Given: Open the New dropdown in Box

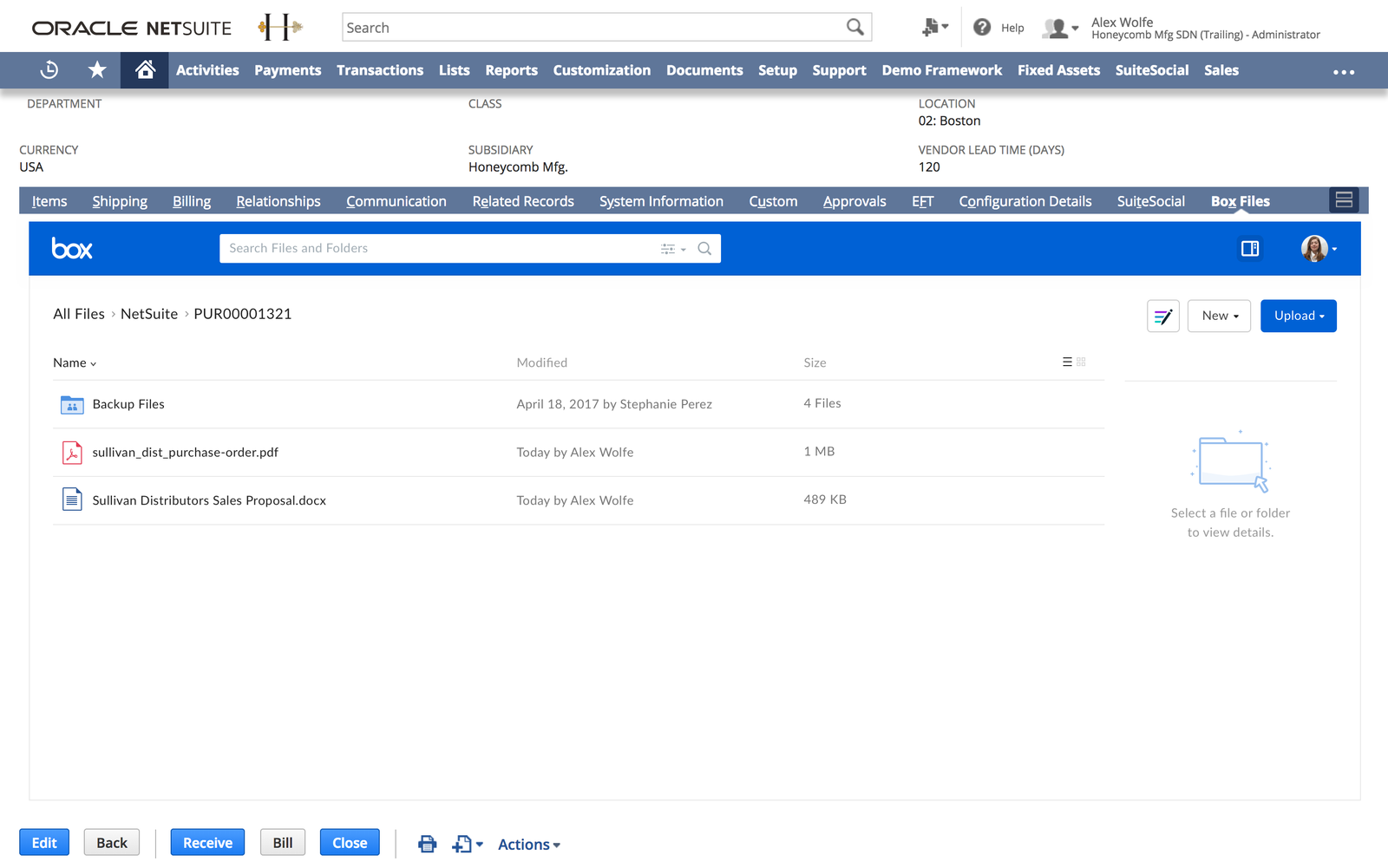Looking at the screenshot, I should (x=1219, y=317).
